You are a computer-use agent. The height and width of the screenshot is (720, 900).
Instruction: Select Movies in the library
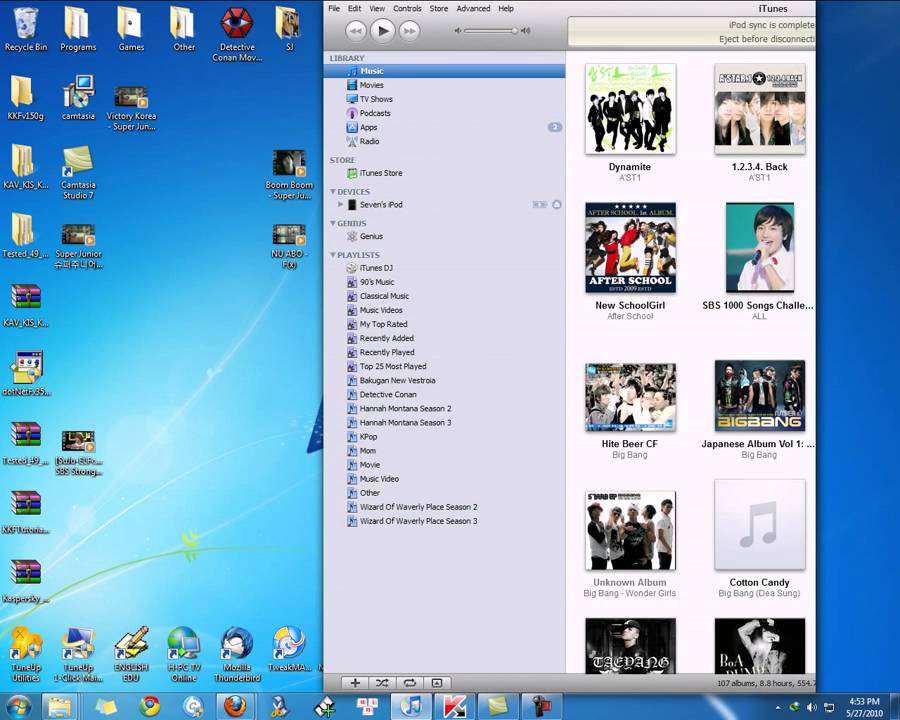click(x=444, y=85)
